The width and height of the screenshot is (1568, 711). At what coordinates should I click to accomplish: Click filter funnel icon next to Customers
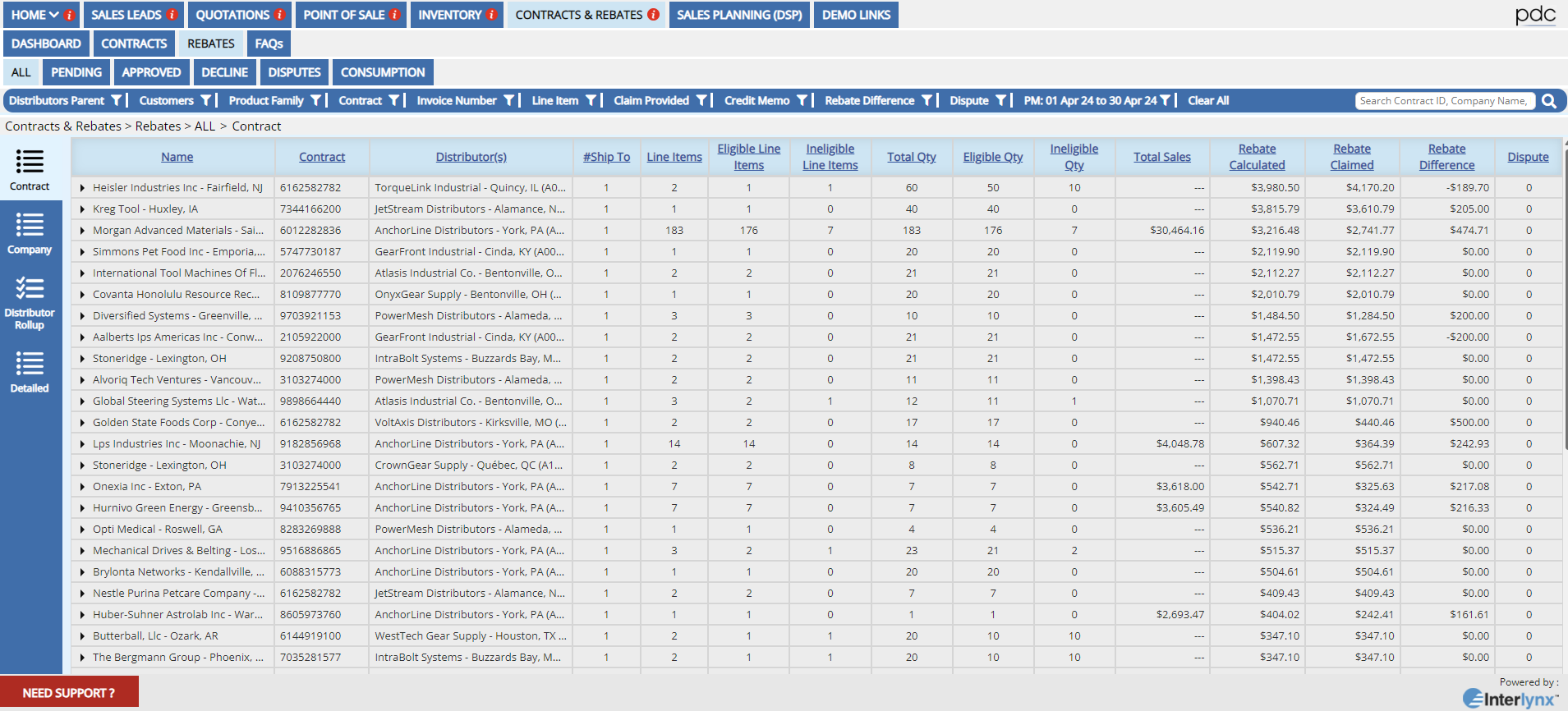(x=206, y=101)
